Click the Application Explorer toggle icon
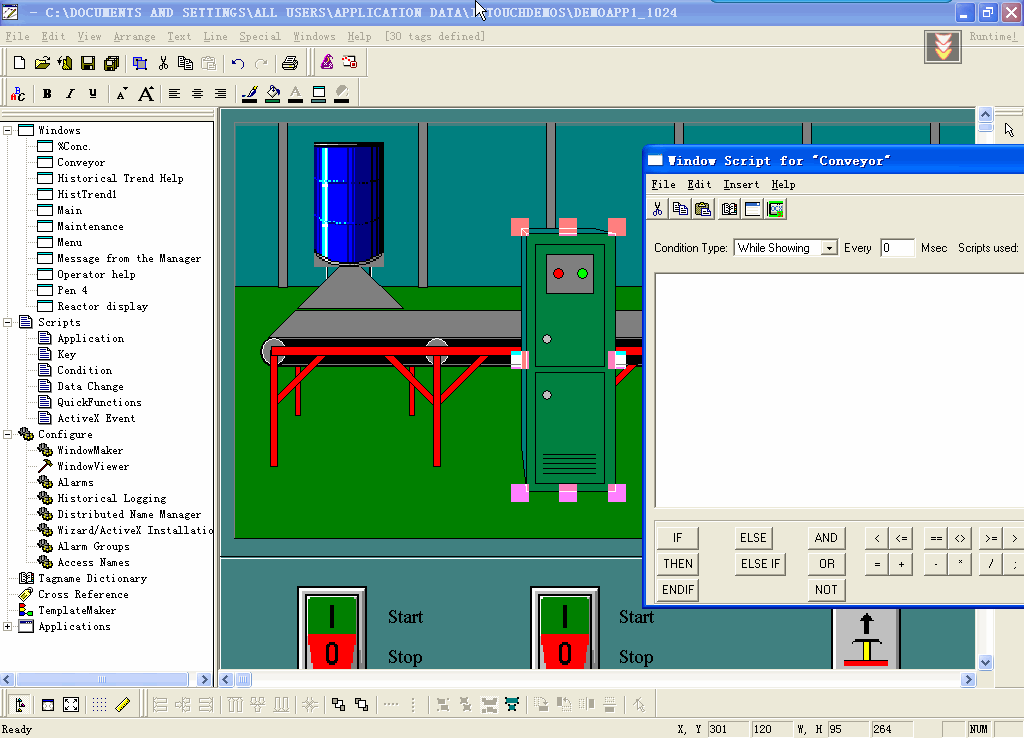 (20, 705)
